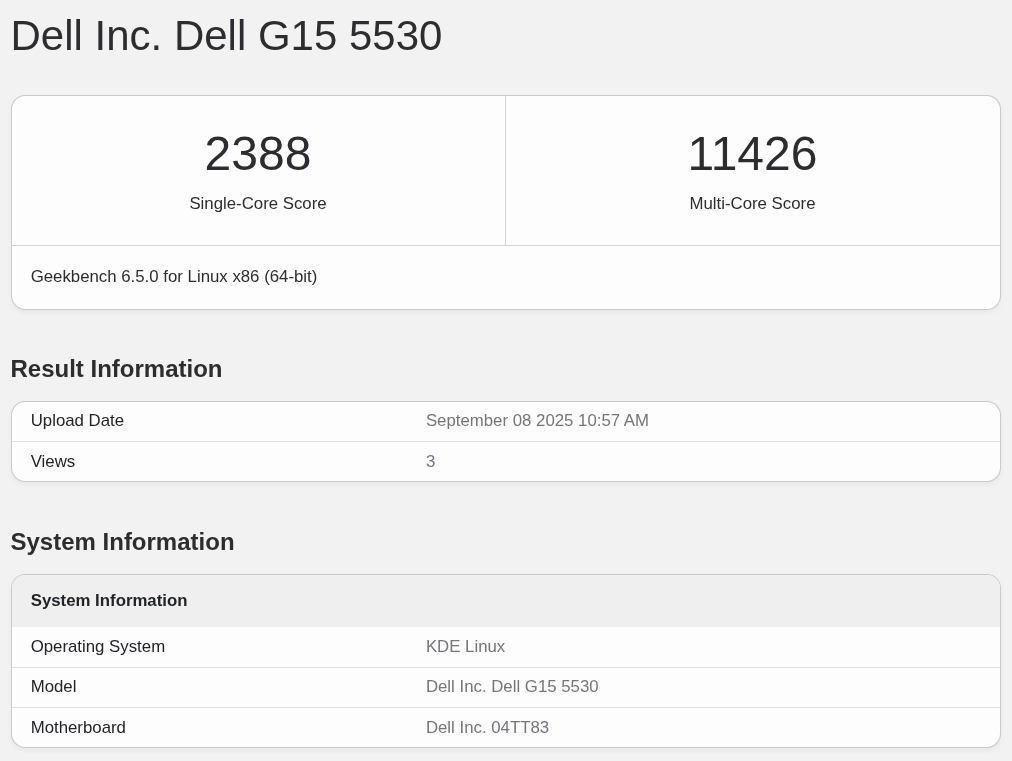Screen dimensions: 1012x761
Task: Click the Upload Date row label
Action: coord(77,421)
